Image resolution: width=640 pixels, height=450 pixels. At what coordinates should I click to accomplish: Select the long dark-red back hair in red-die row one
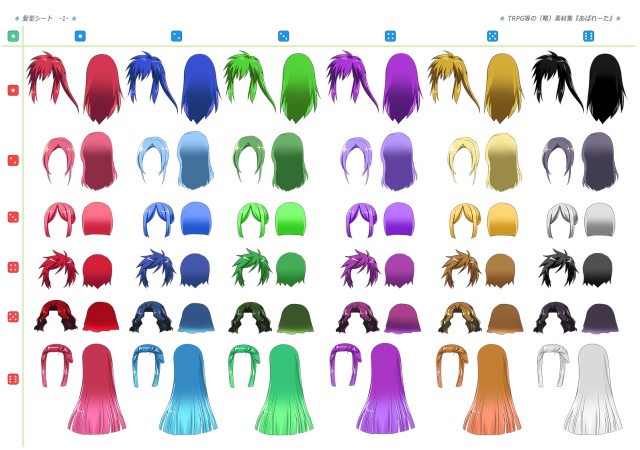pyautogui.click(x=103, y=88)
